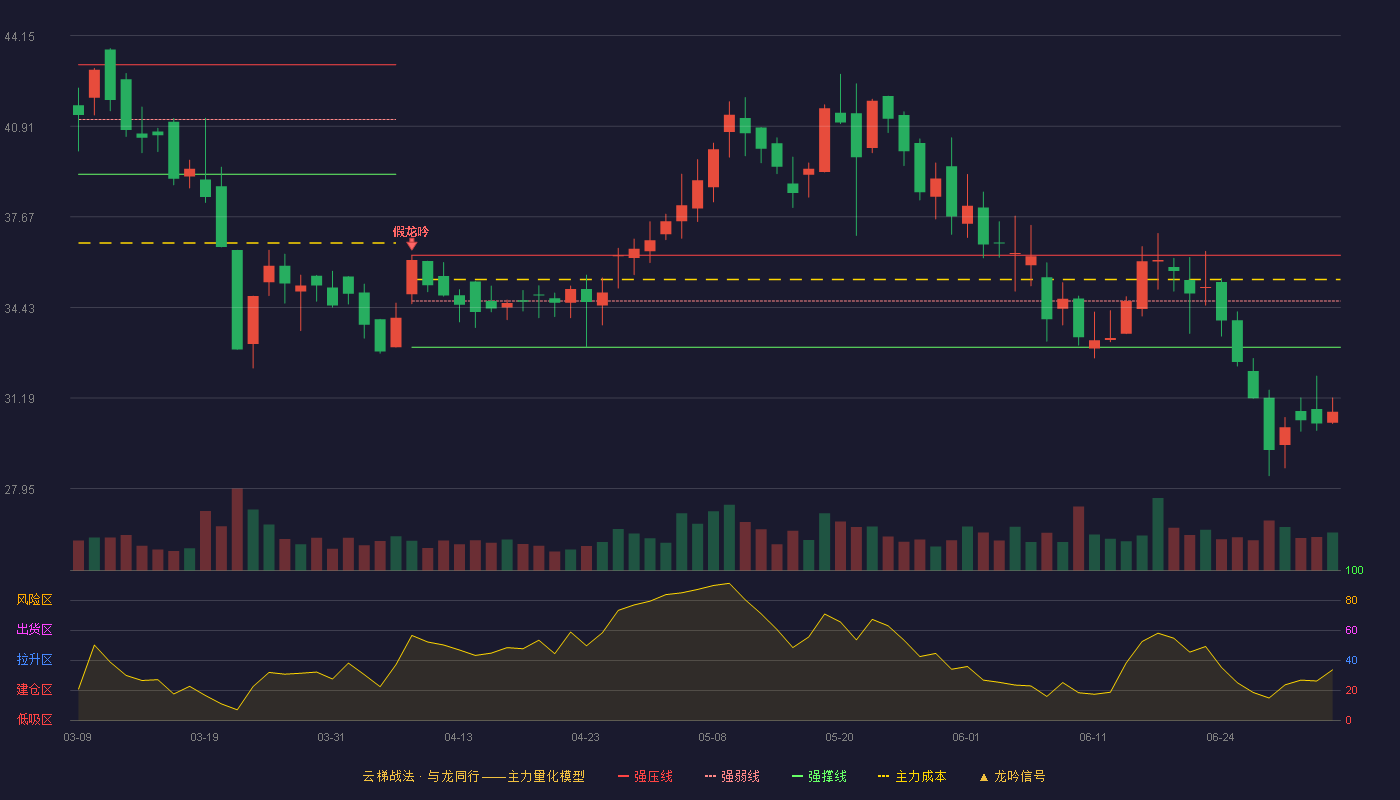Click the 34.43 price axis label
Image resolution: width=1400 pixels, height=800 pixels.
click(x=19, y=309)
